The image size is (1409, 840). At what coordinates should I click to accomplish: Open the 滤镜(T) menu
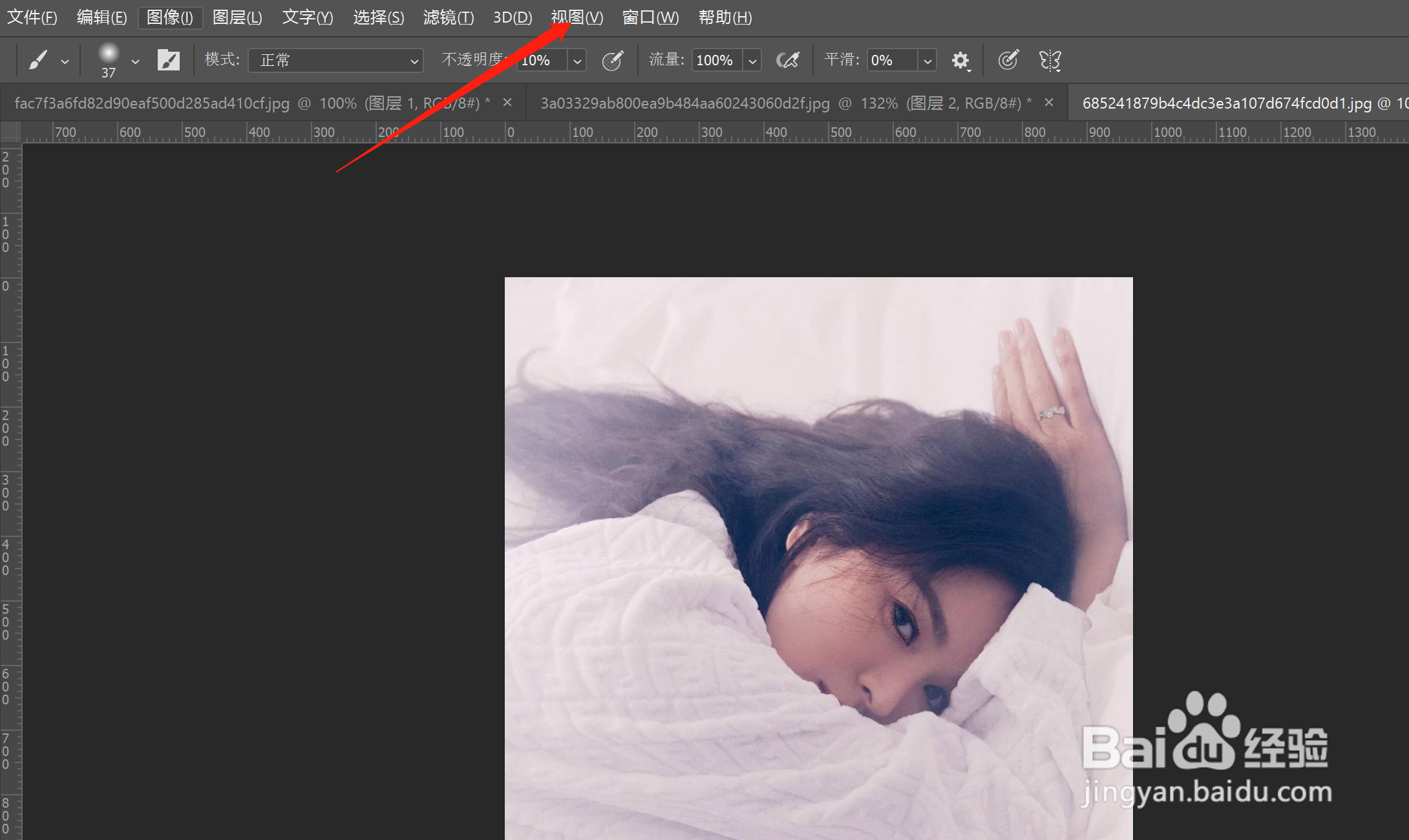point(448,17)
